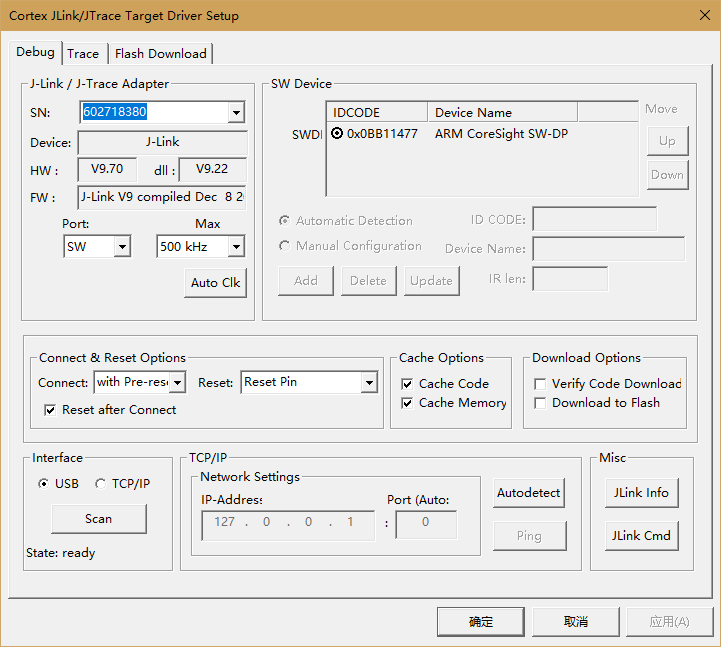Screen dimensions: 721x647
Task: Open JLink Info
Action: coord(641,493)
